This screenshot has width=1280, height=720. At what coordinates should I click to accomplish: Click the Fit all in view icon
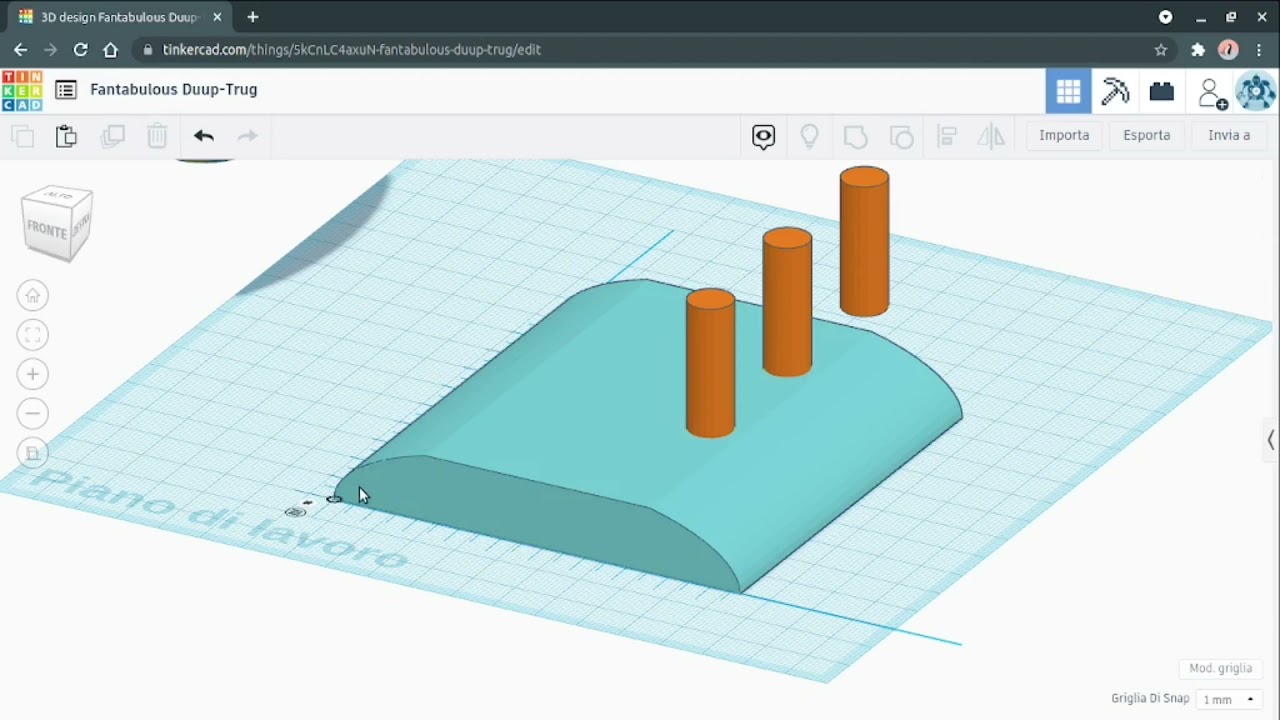[x=33, y=335]
